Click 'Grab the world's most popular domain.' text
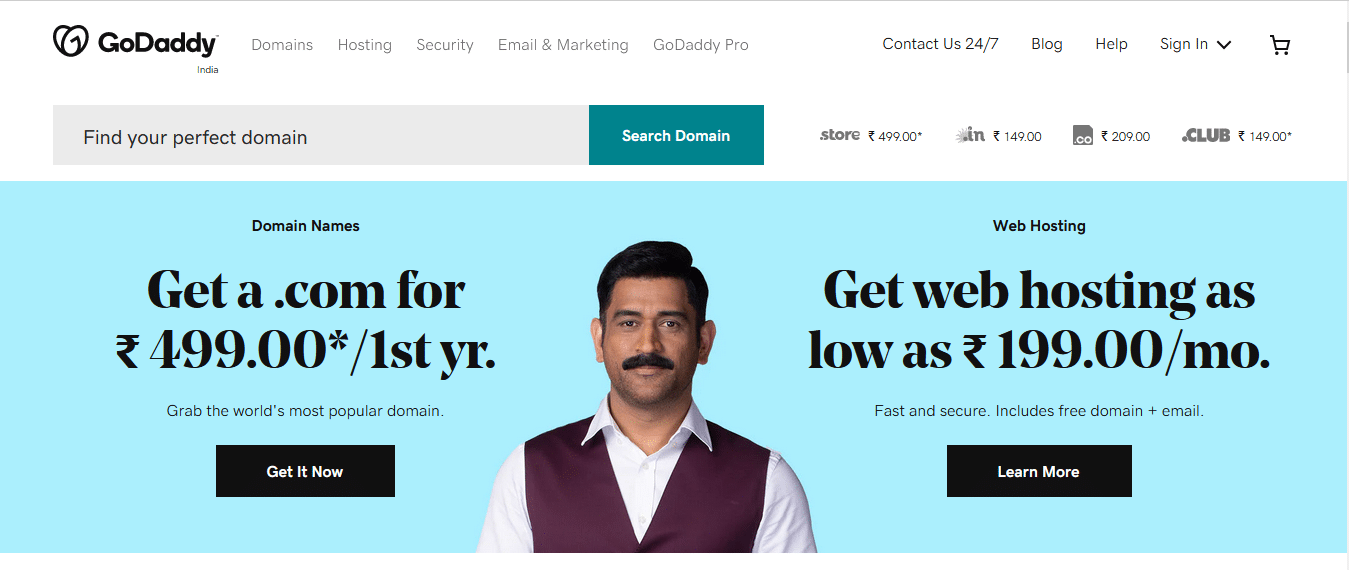This screenshot has height=570, width=1349. (x=305, y=411)
